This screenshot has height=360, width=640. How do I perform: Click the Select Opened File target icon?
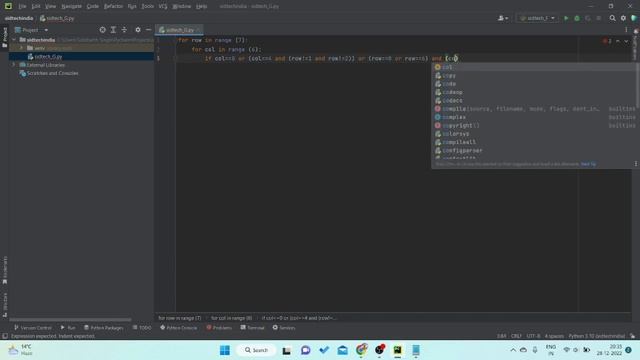(102, 30)
